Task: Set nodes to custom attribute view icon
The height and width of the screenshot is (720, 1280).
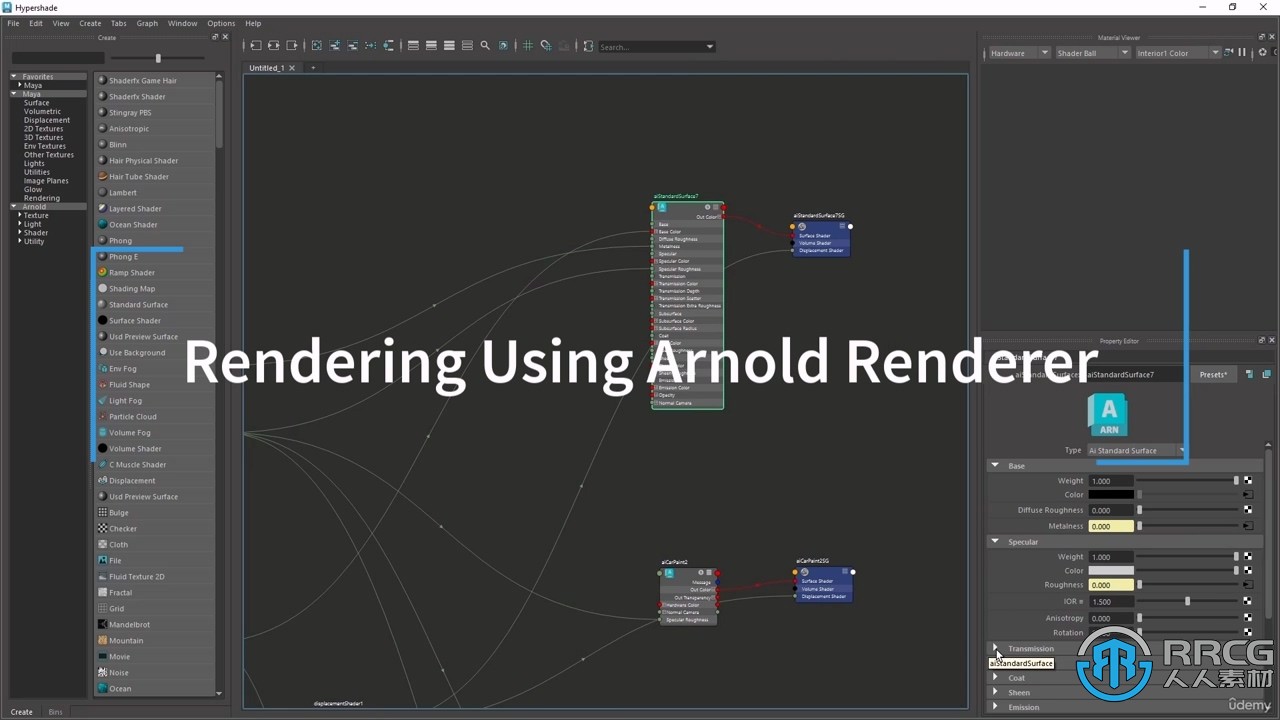Action: pos(467,46)
